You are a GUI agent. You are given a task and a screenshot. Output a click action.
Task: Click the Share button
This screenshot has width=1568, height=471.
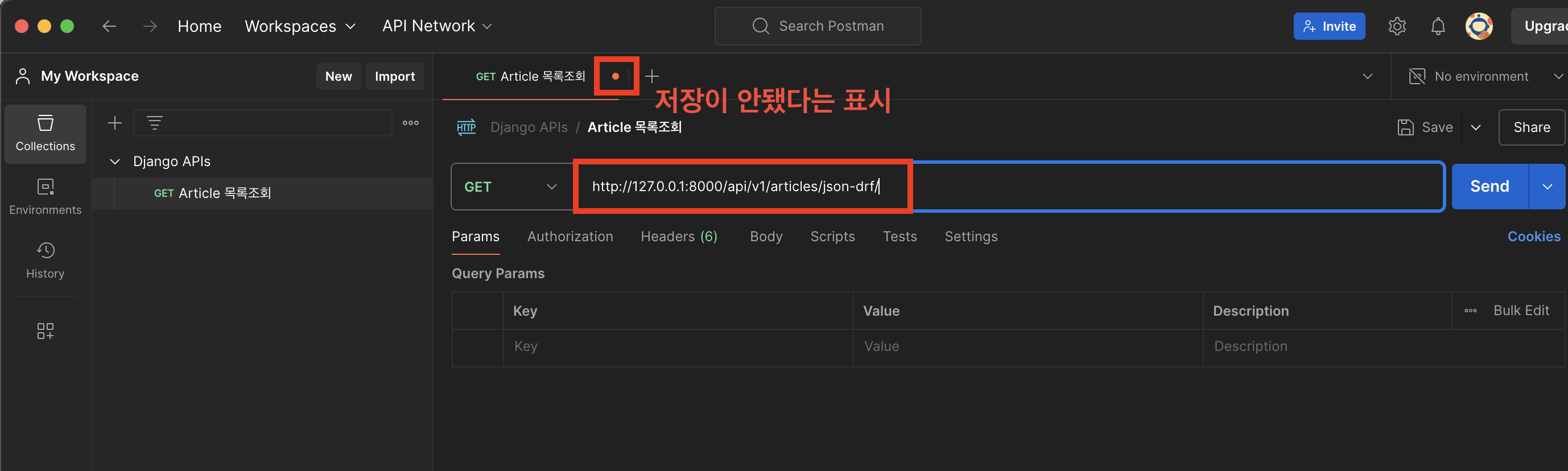click(x=1532, y=127)
